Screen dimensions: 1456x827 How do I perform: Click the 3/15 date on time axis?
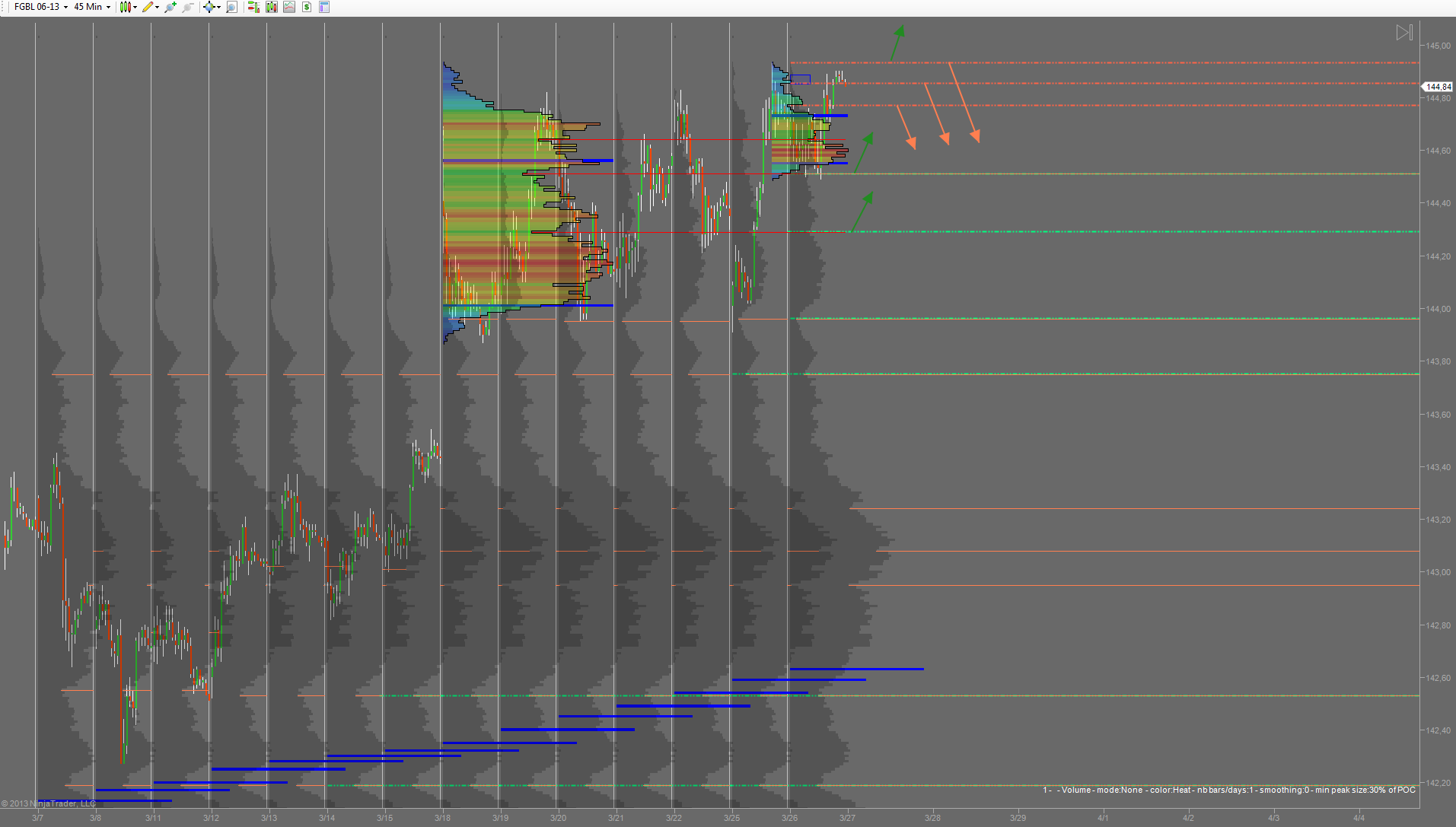(x=384, y=818)
